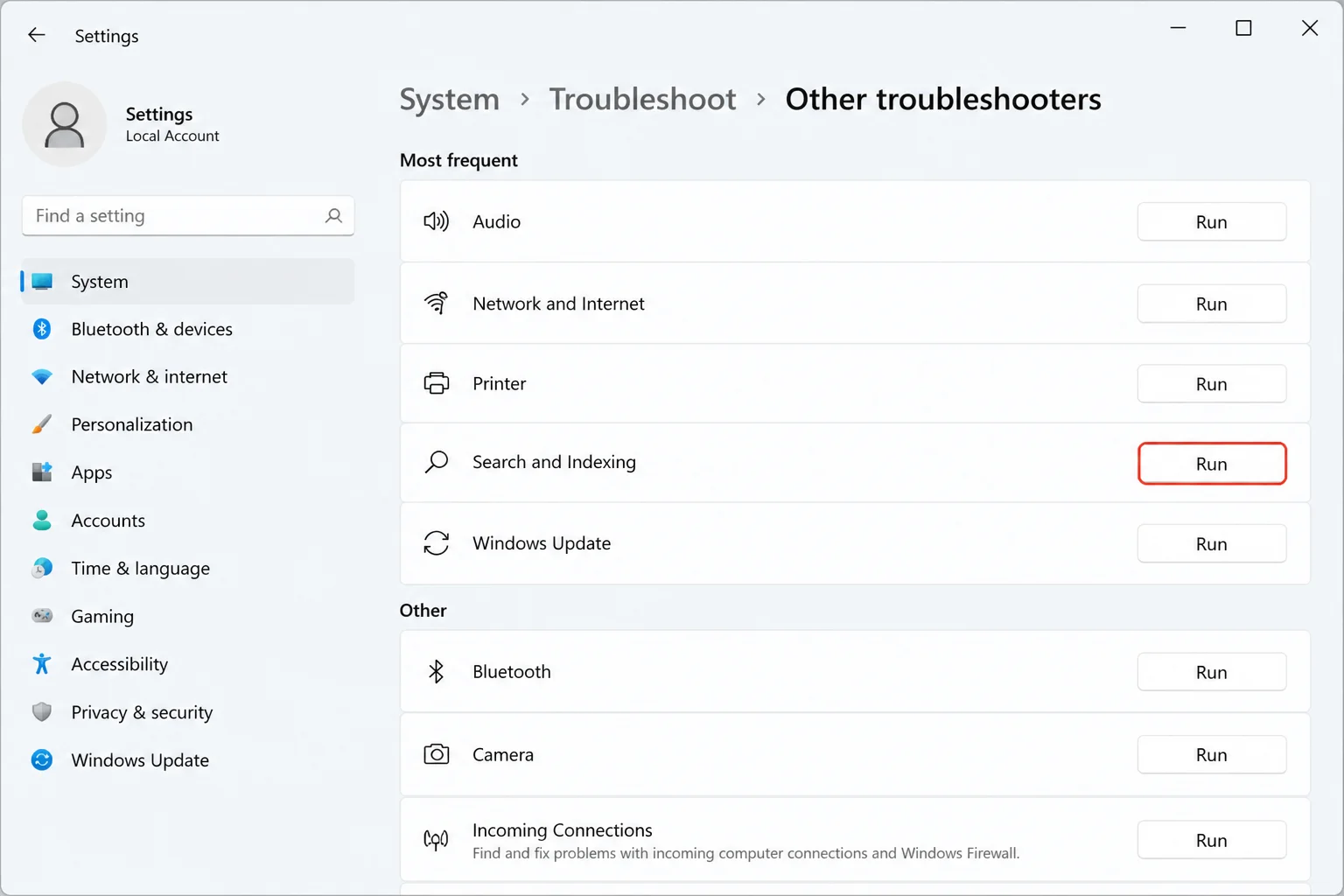Click the Bluetooth & devices sidebar icon
This screenshot has width=1344, height=896.
point(42,329)
